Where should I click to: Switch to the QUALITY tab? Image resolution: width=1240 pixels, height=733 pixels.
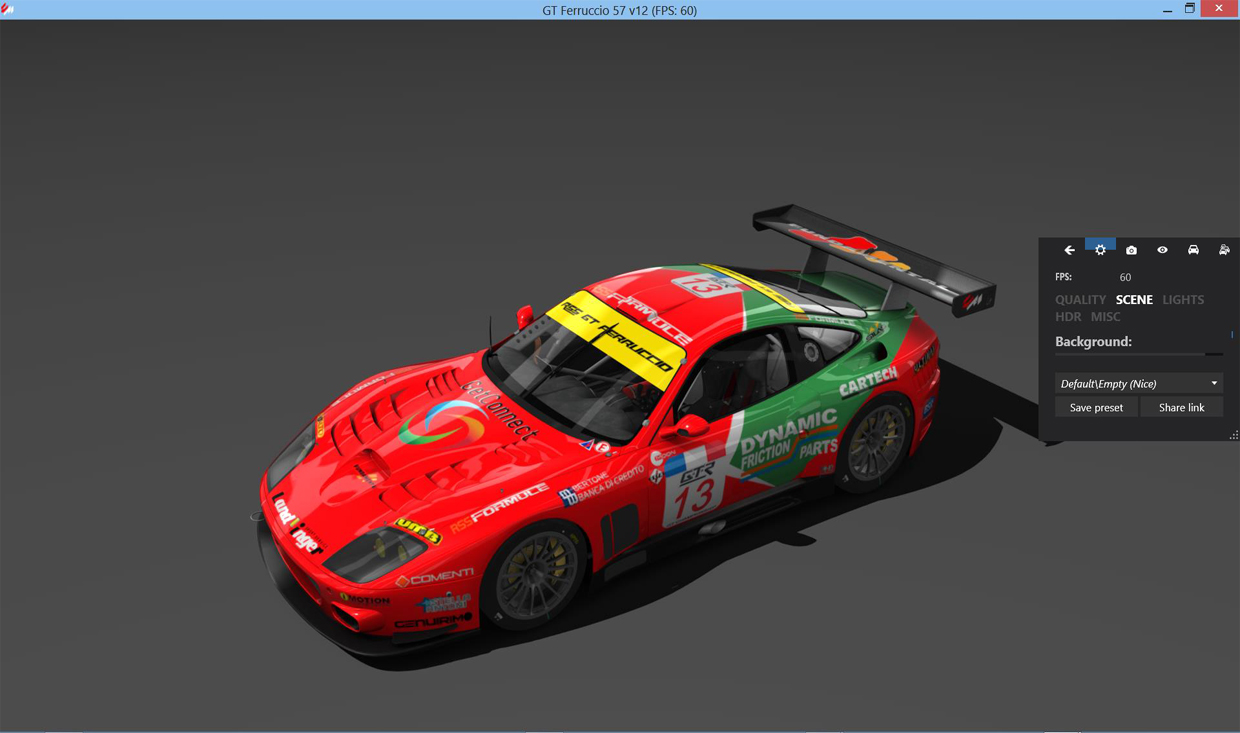pos(1080,300)
